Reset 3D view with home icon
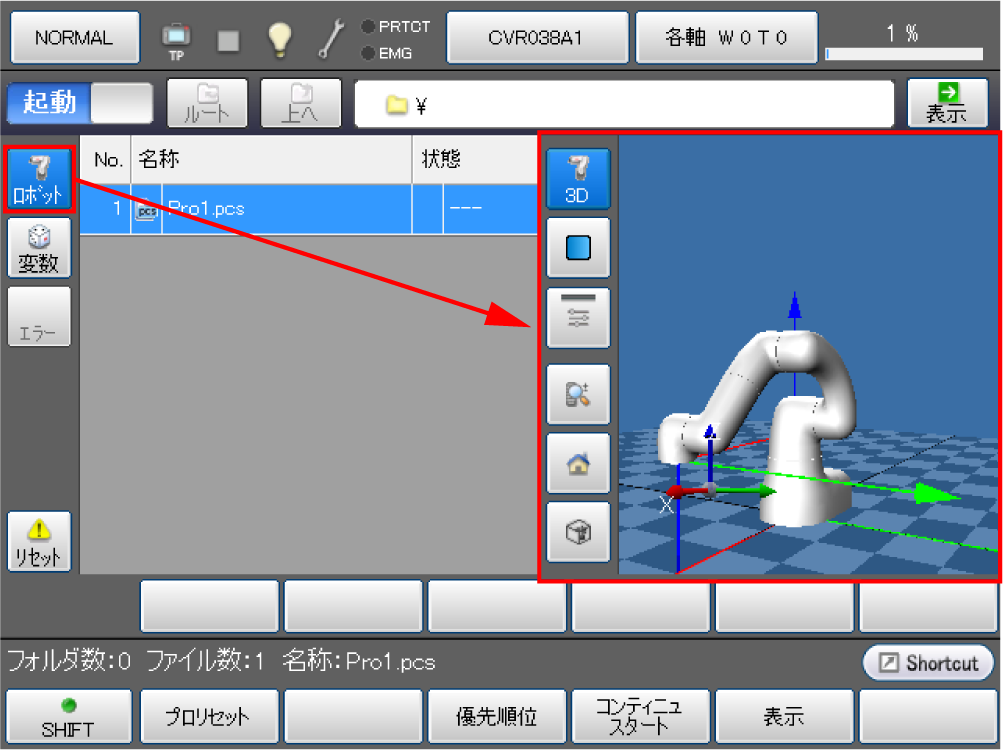The width and height of the screenshot is (1003, 750). [577, 463]
